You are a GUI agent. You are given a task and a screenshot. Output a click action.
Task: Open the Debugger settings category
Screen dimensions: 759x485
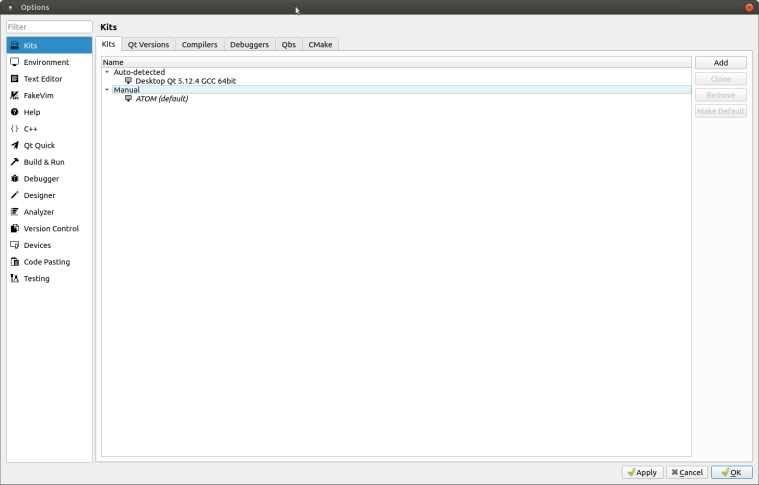(x=41, y=179)
